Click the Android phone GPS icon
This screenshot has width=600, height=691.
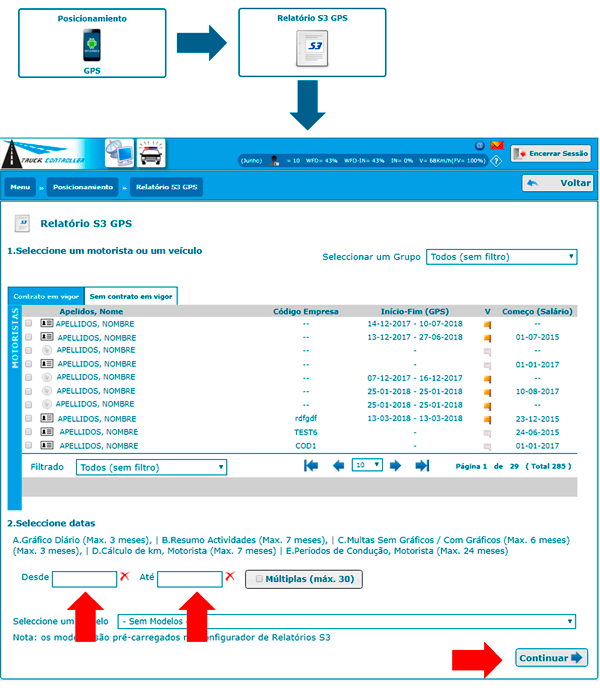[92, 45]
